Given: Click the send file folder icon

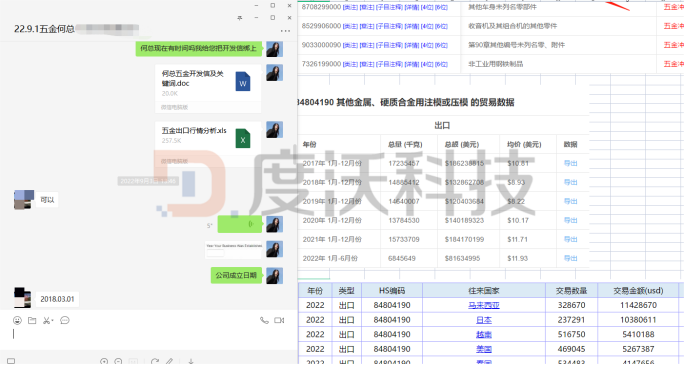Looking at the screenshot, I should [32, 321].
